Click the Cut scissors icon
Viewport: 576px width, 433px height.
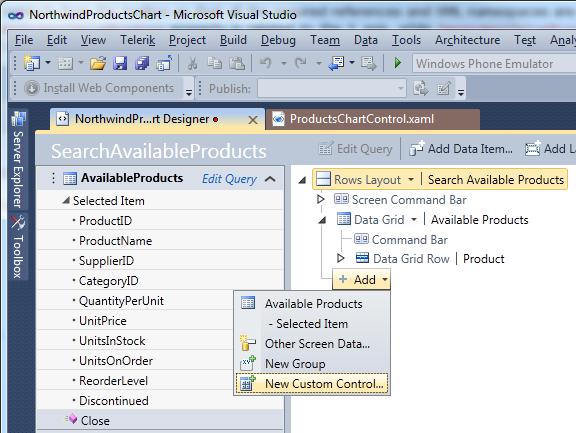pyautogui.click(x=192, y=64)
